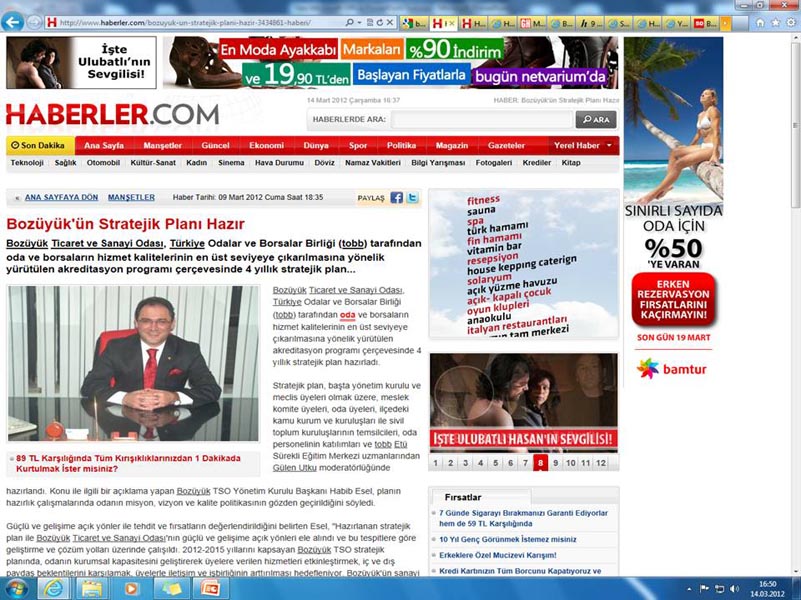Image resolution: width=801 pixels, height=600 pixels.
Task: Open browser Tools gear icon
Action: point(791,22)
